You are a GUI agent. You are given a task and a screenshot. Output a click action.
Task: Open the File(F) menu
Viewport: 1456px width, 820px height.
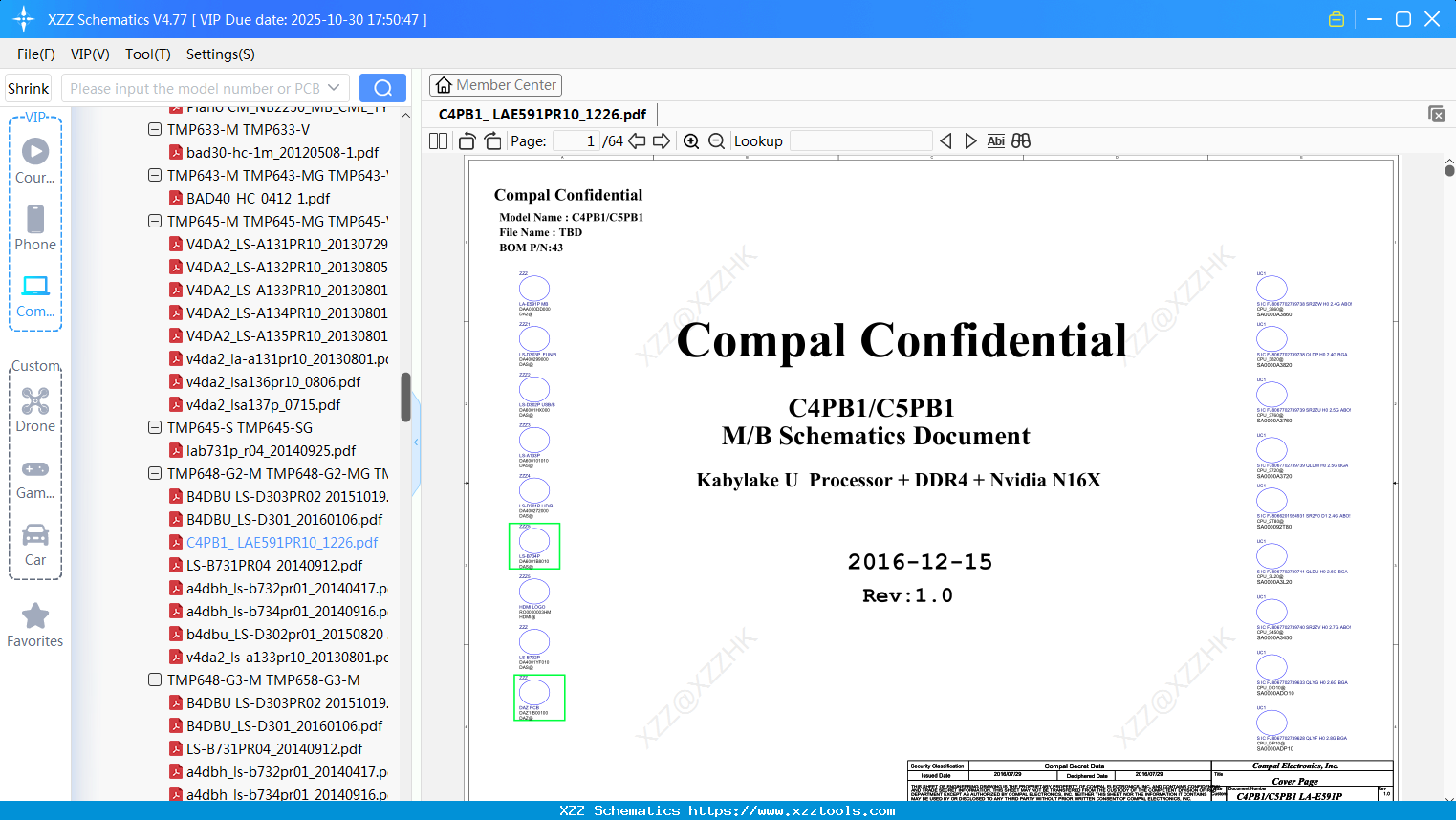tap(36, 54)
